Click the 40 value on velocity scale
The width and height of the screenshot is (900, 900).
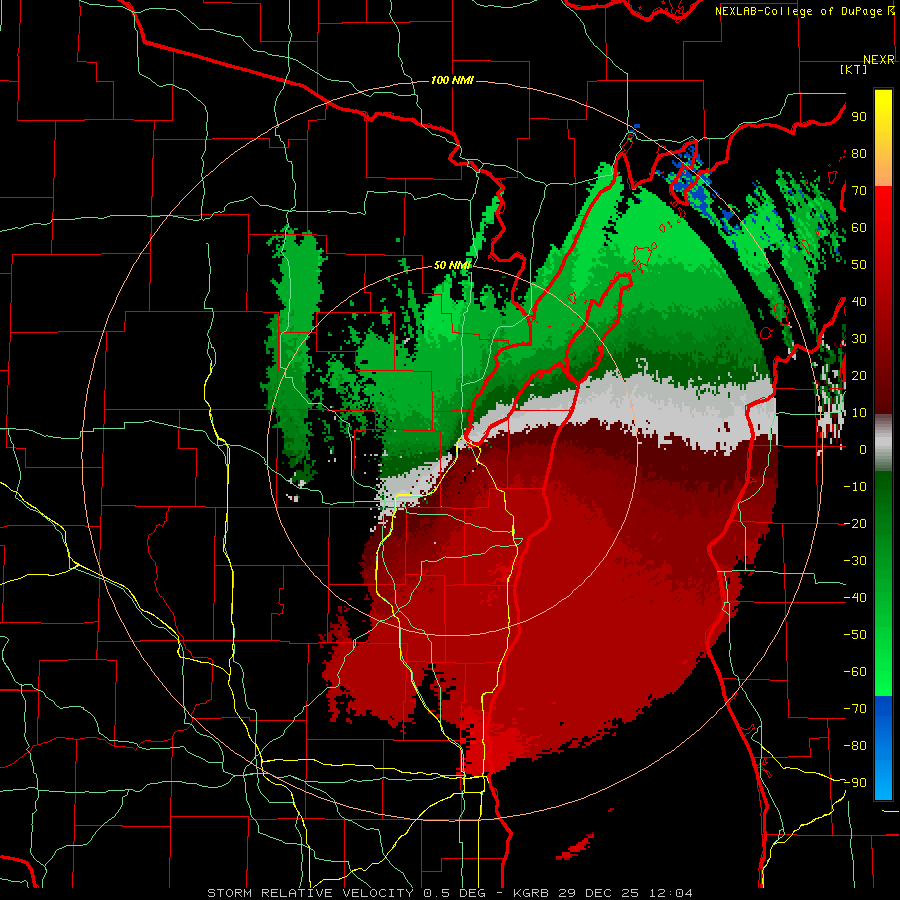(x=859, y=301)
